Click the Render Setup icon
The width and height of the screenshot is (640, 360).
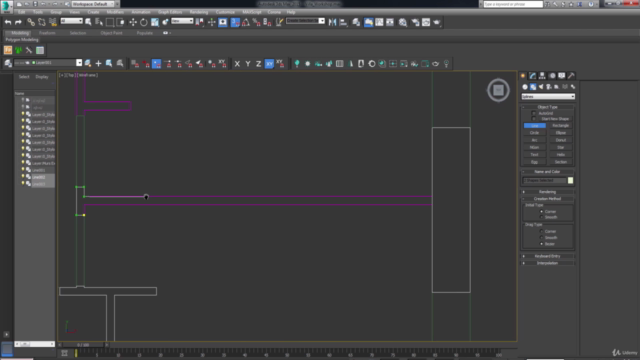point(416,22)
